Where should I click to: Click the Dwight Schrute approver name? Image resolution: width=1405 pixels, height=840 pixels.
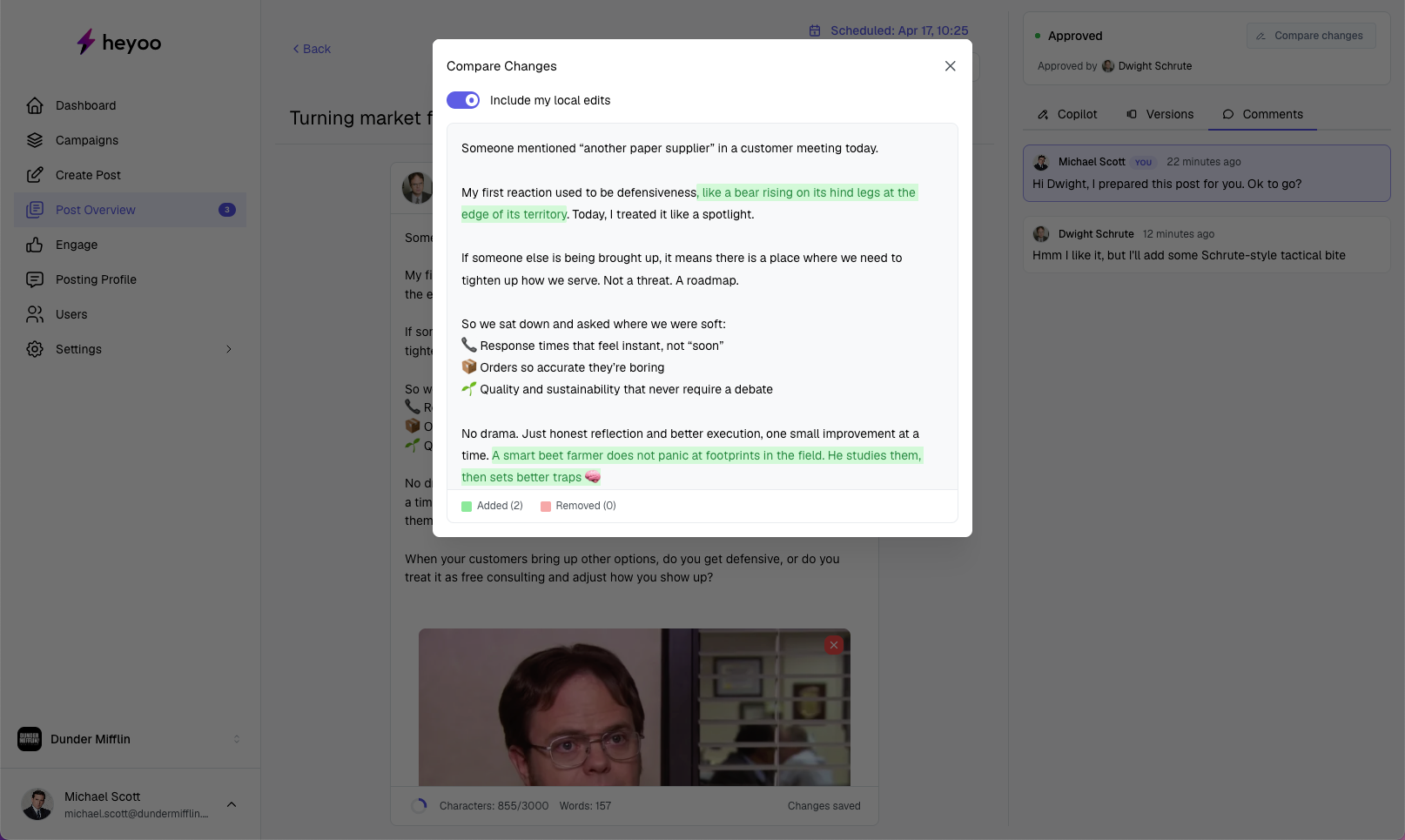pyautogui.click(x=1155, y=66)
